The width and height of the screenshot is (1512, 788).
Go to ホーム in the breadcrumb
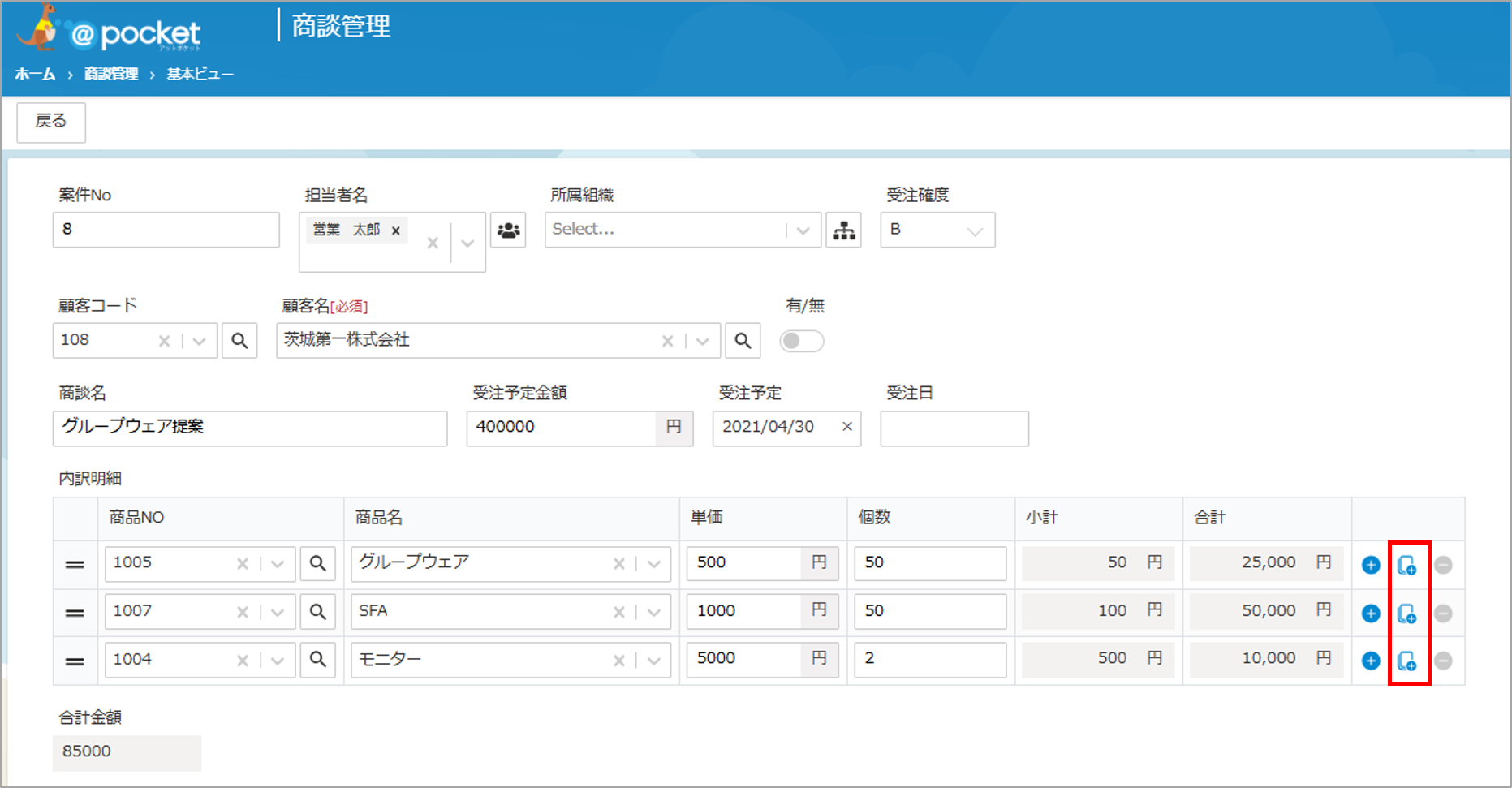(35, 75)
